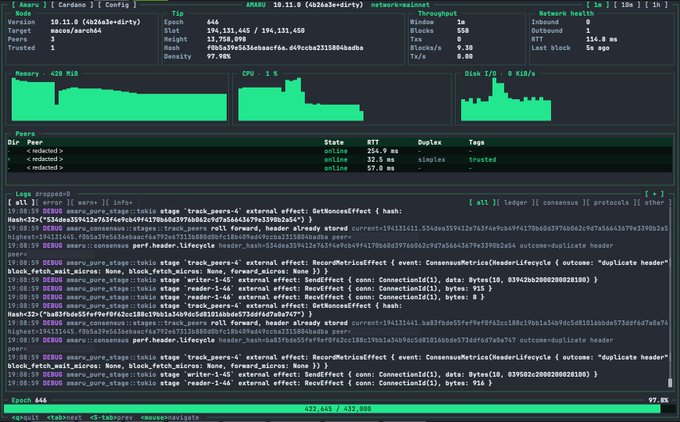
Task: Click SendEffect log line with 03942bb2000200028100
Action: tap(302, 280)
